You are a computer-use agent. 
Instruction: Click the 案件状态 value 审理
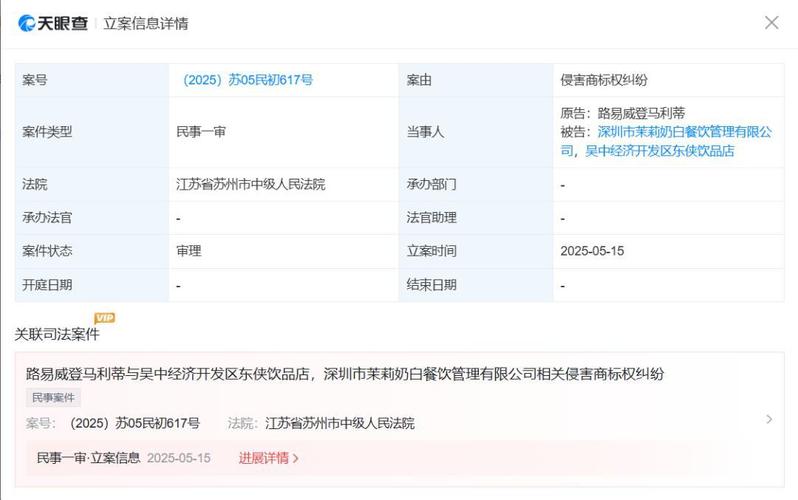(189, 251)
